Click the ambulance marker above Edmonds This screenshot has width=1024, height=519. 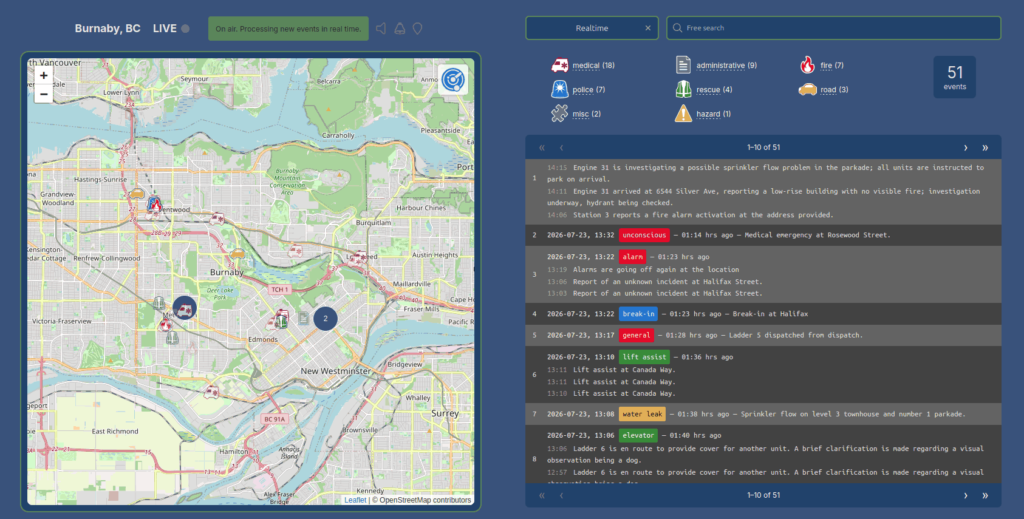click(x=281, y=315)
